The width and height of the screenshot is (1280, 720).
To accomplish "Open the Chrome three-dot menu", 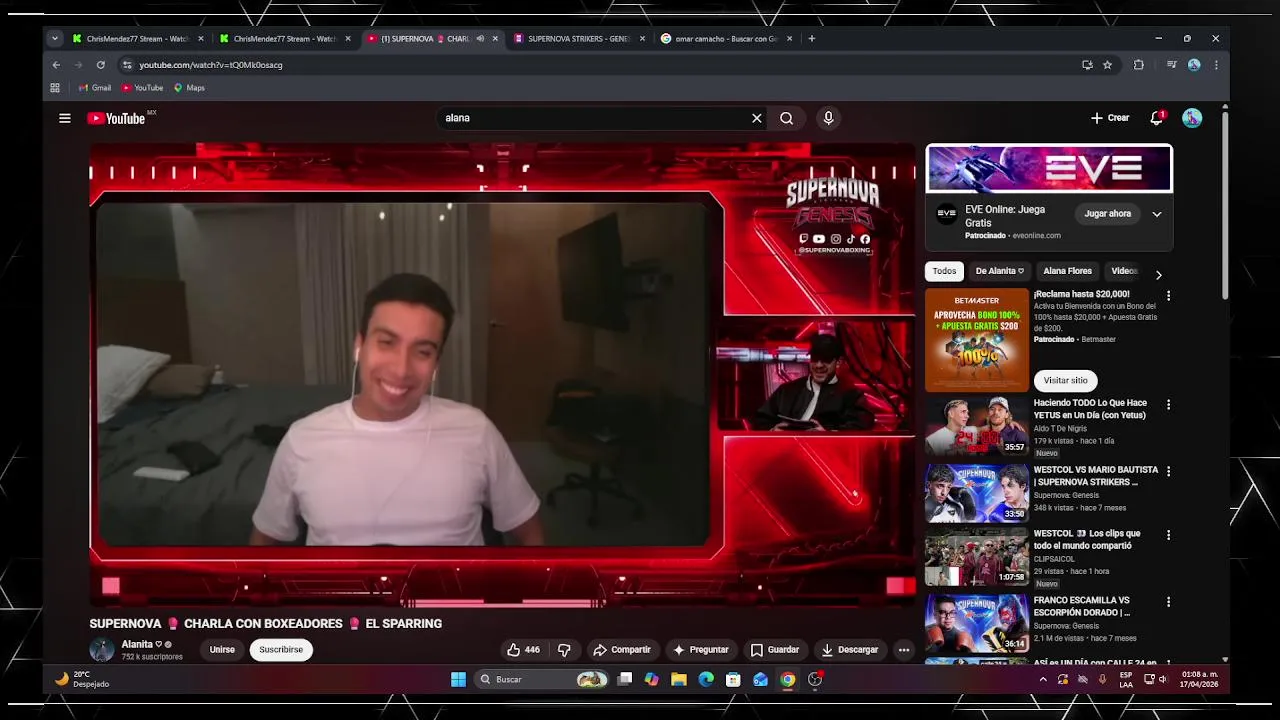I will [x=1216, y=65].
